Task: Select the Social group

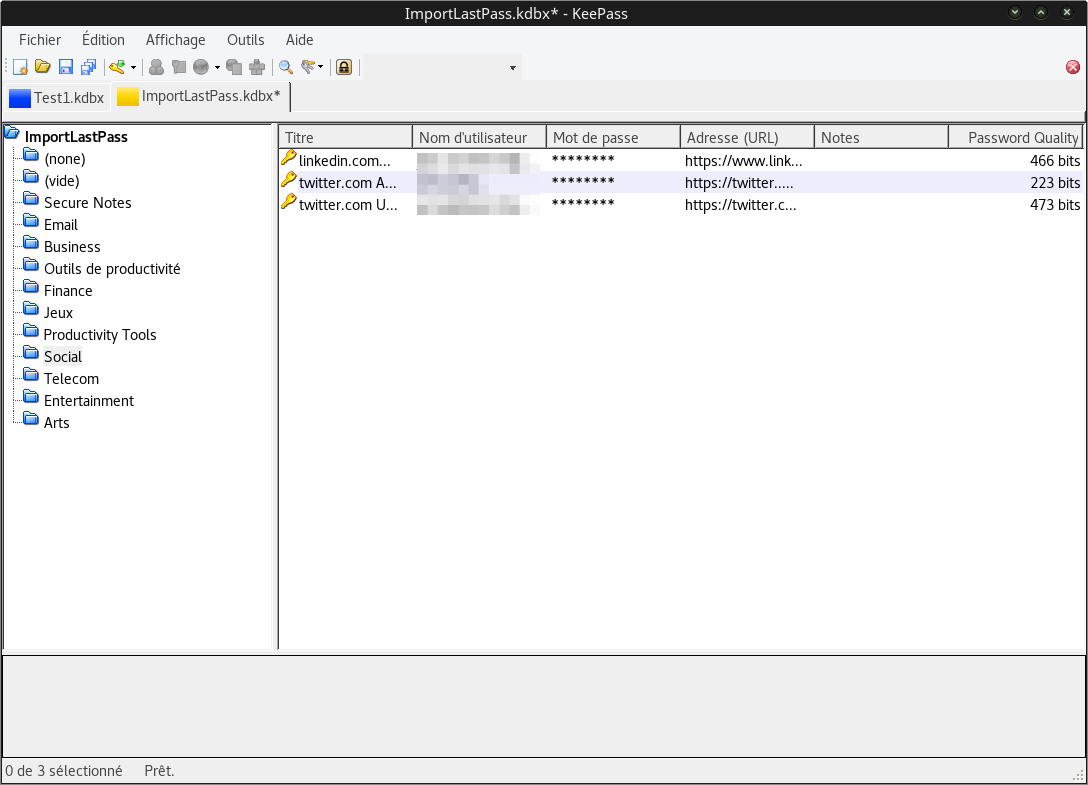Action: coord(63,357)
